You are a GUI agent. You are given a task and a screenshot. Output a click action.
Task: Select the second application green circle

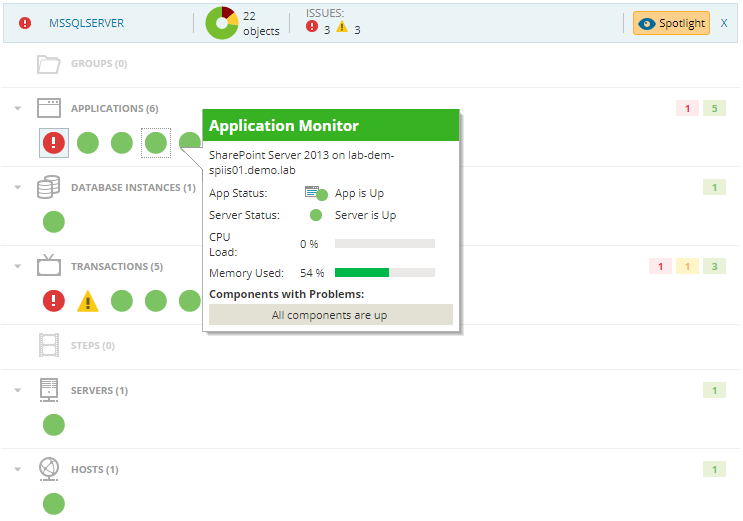coord(88,142)
